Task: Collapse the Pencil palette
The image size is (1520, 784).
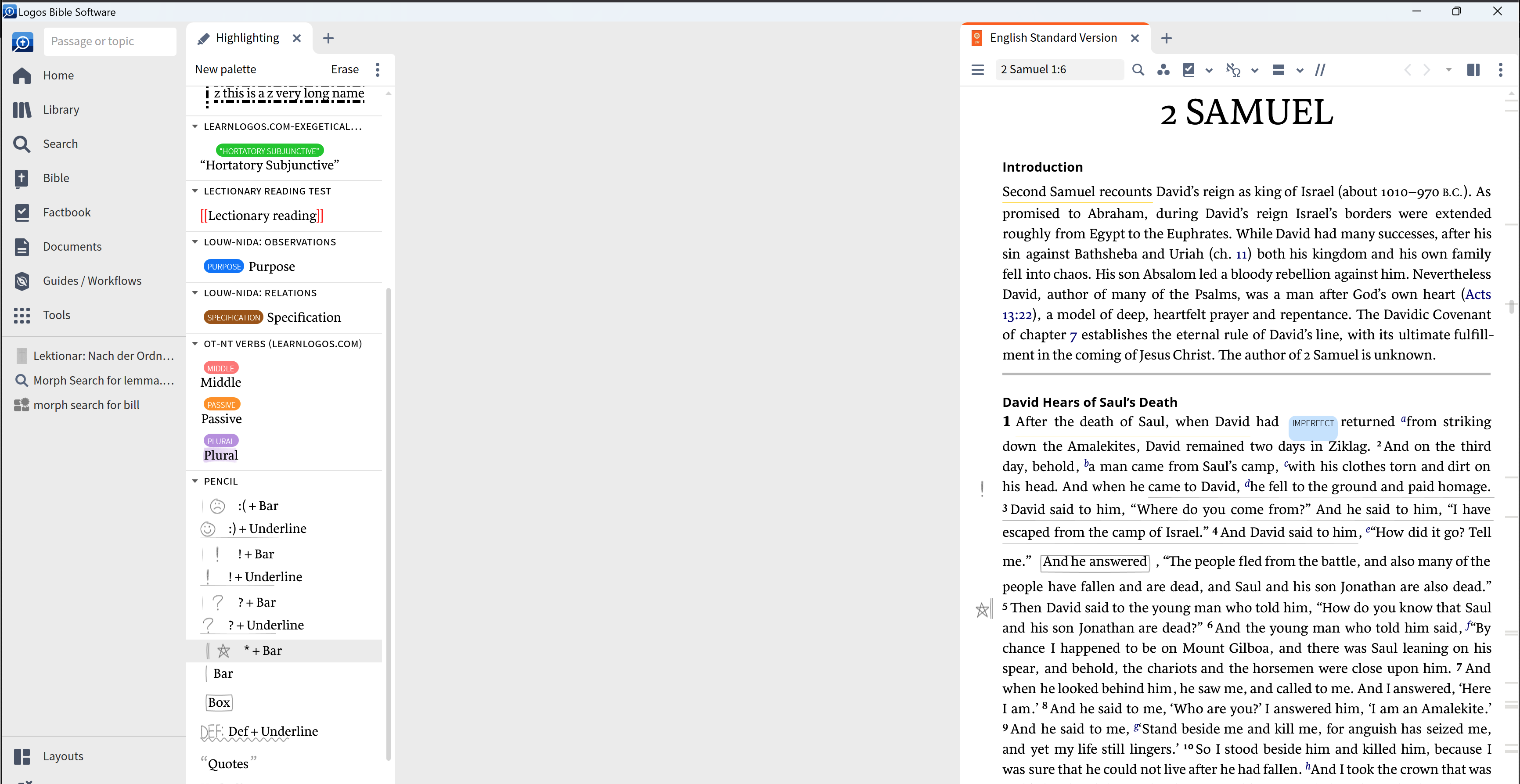Action: click(x=195, y=482)
